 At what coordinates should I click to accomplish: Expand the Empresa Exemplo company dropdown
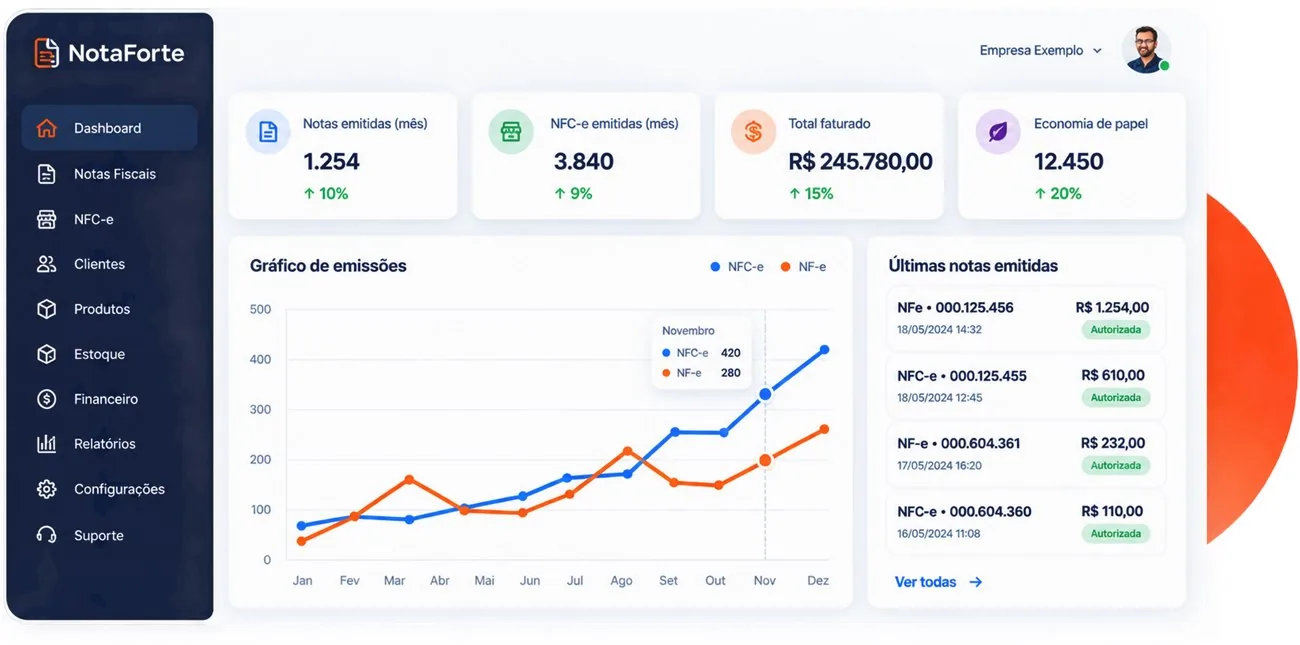1040,50
